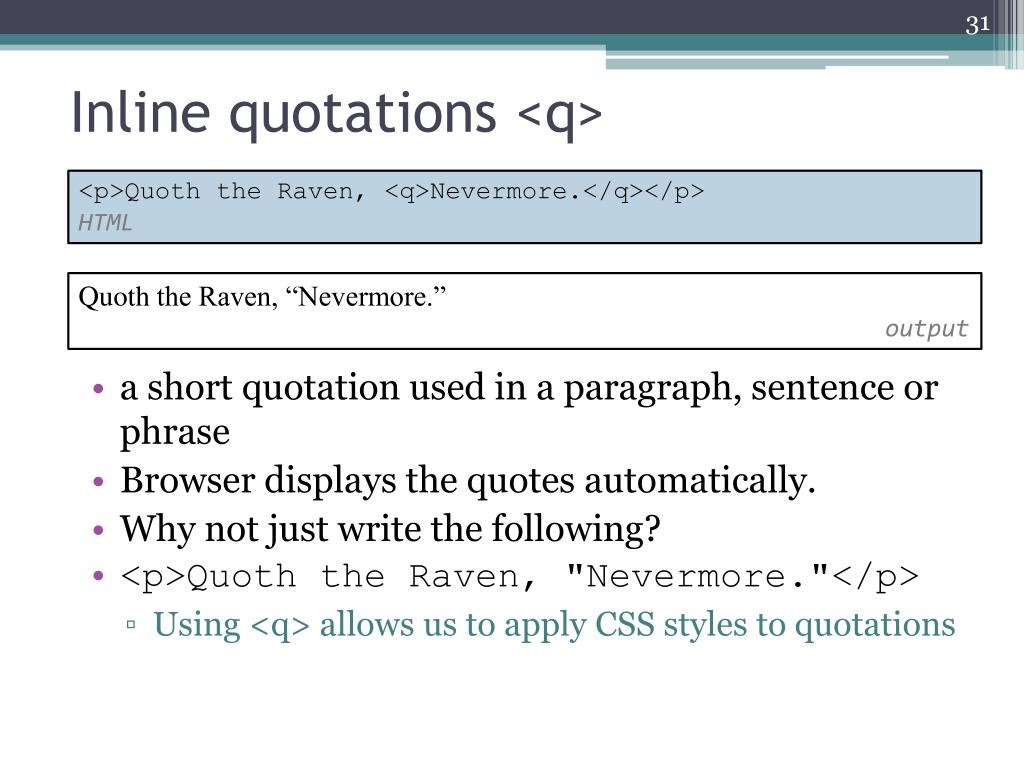Click the HTML code line with <q>Nevermore.</q>
This screenshot has width=1024, height=768.
[x=391, y=191]
